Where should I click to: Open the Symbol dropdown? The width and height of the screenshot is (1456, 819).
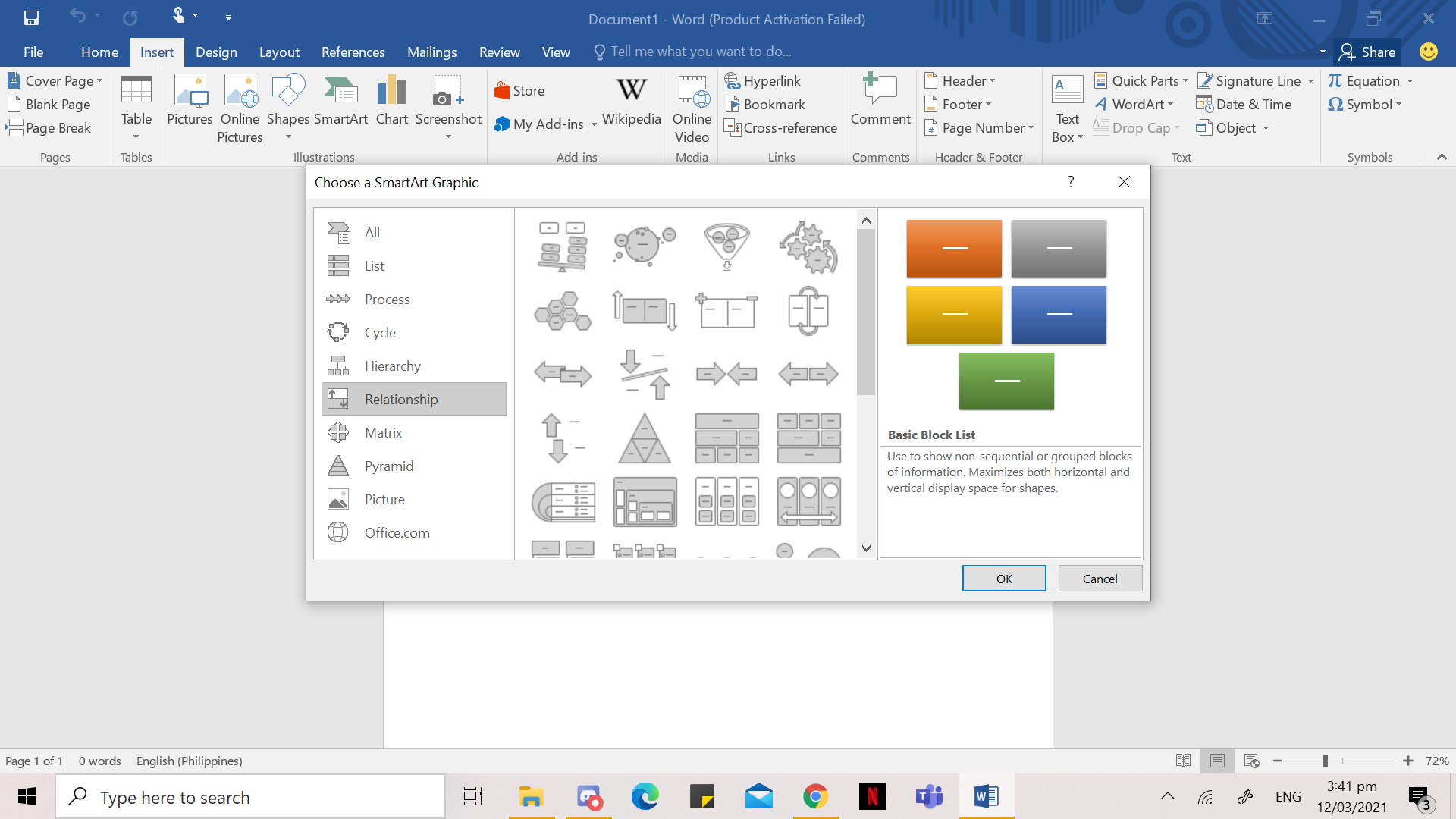pyautogui.click(x=1365, y=105)
